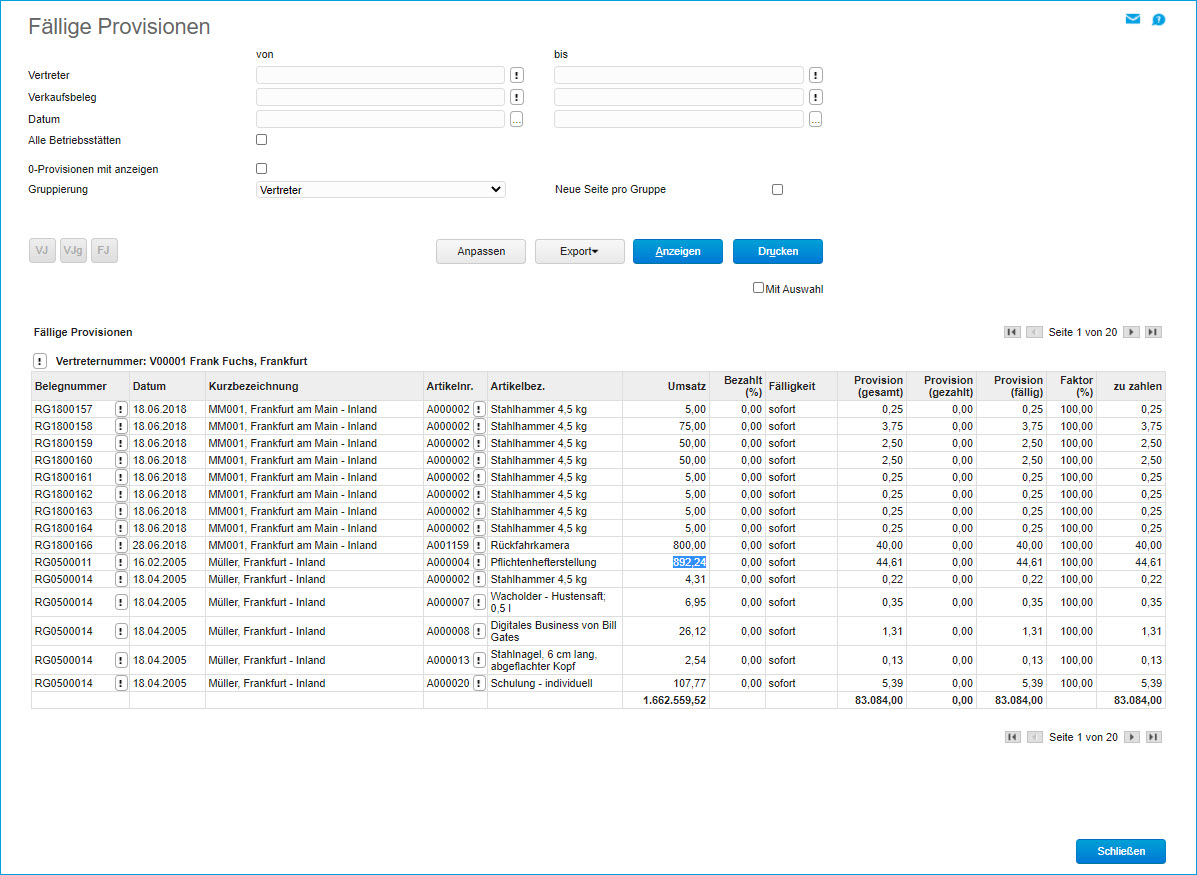Open article detail icon for A000008
The width and height of the screenshot is (1197, 875).
click(479, 631)
